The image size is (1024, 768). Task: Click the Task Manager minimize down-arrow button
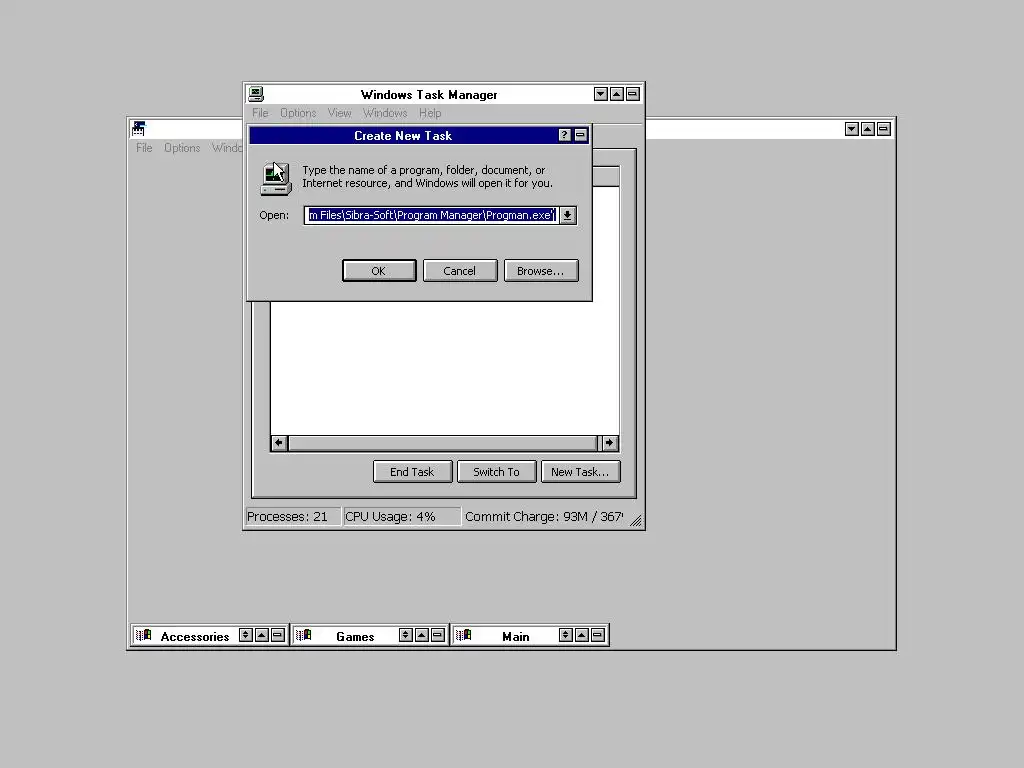point(601,94)
